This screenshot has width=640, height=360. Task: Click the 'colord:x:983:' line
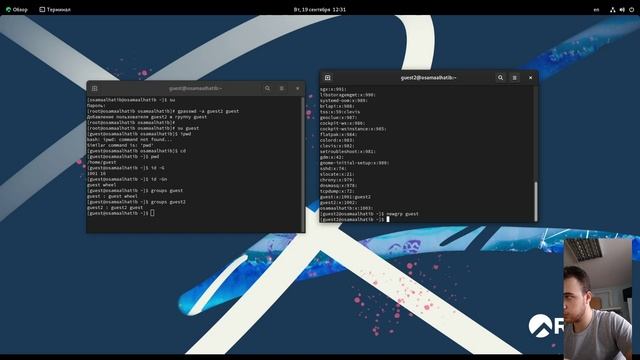coord(337,140)
